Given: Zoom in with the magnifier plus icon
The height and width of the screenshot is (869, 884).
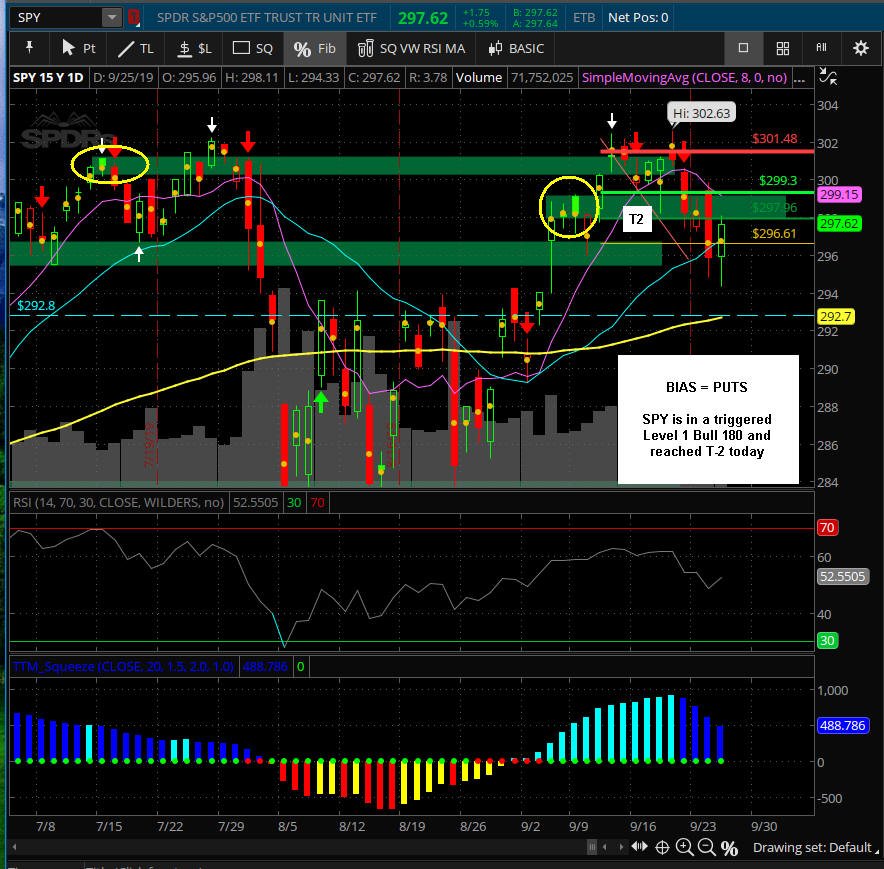Looking at the screenshot, I should pos(684,847).
